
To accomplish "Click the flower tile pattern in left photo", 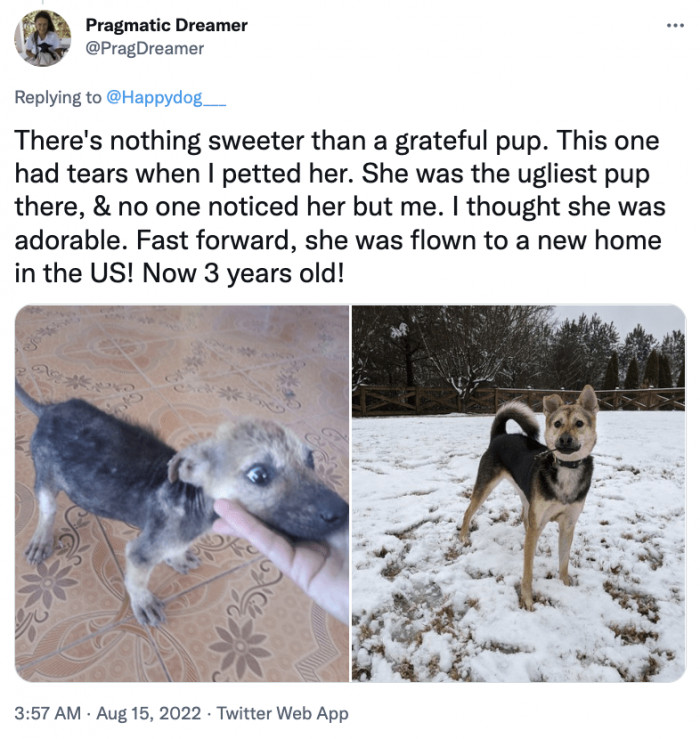I will [48, 583].
